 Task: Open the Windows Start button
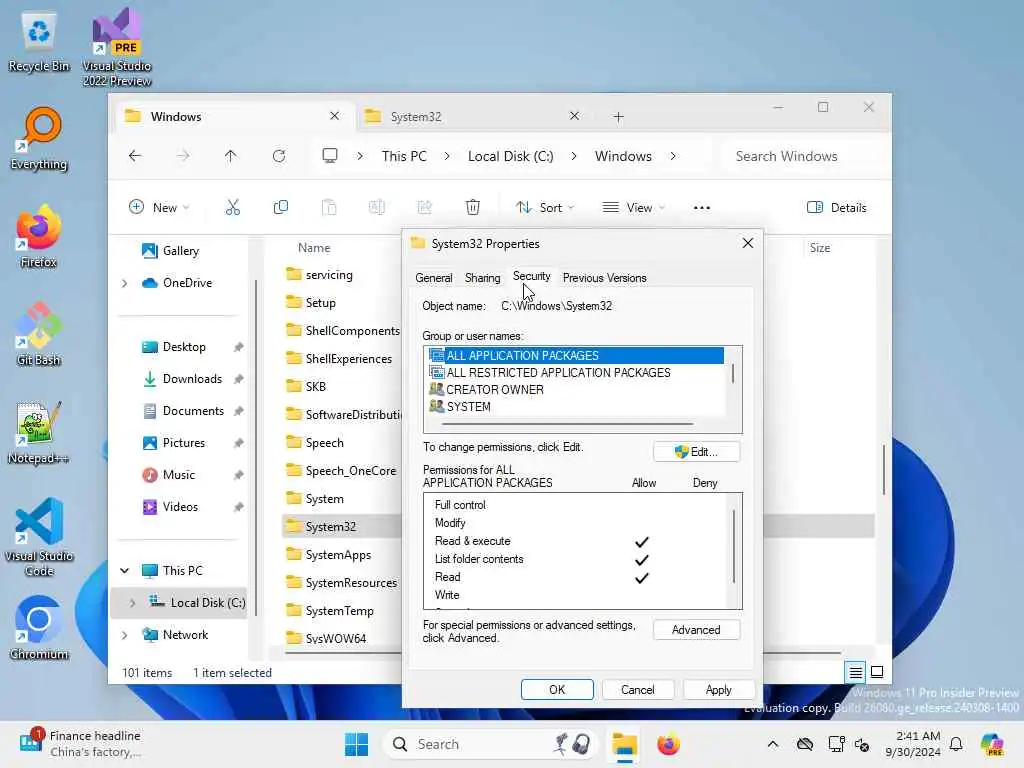pos(357,744)
